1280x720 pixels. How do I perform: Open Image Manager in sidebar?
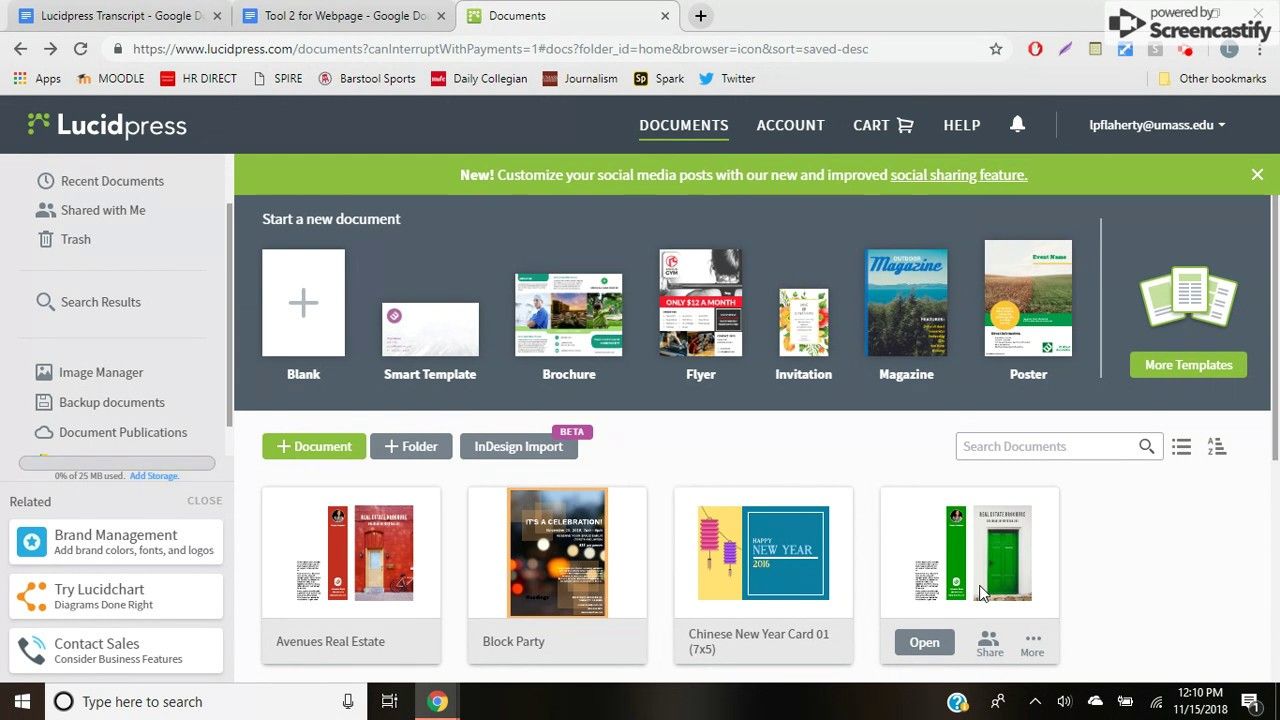point(100,372)
